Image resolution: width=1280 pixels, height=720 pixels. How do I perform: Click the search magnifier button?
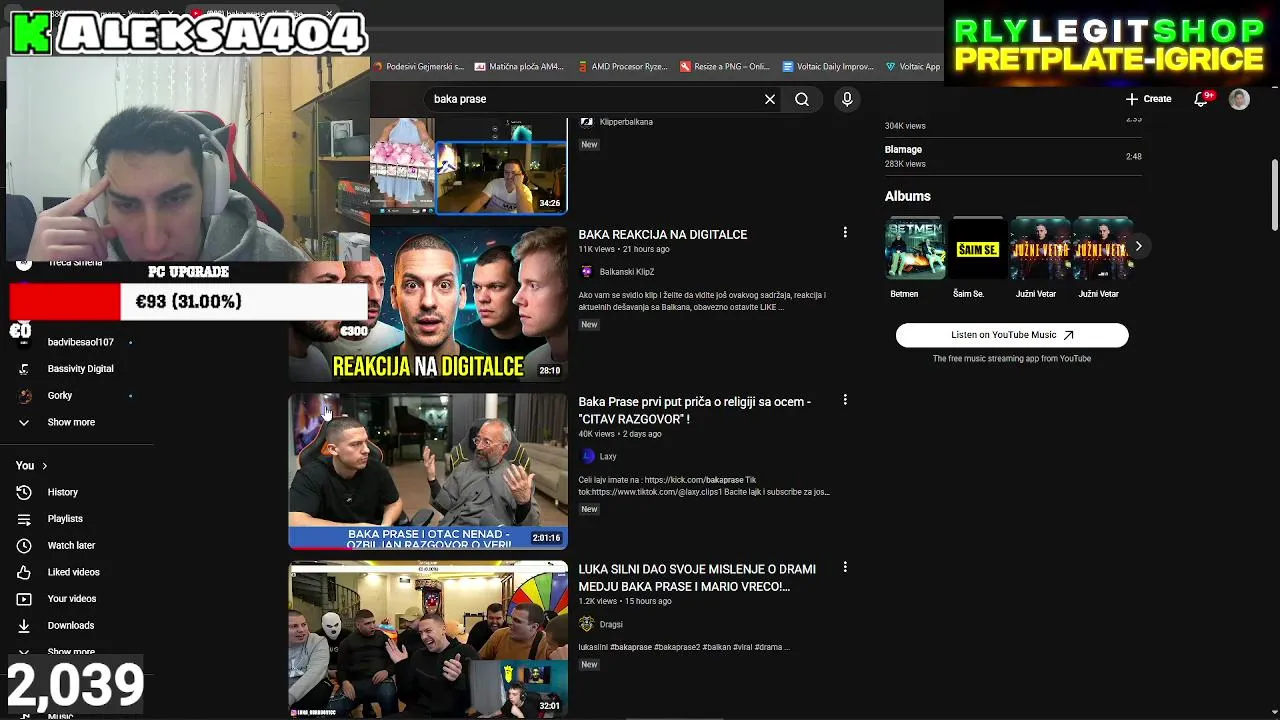(802, 99)
